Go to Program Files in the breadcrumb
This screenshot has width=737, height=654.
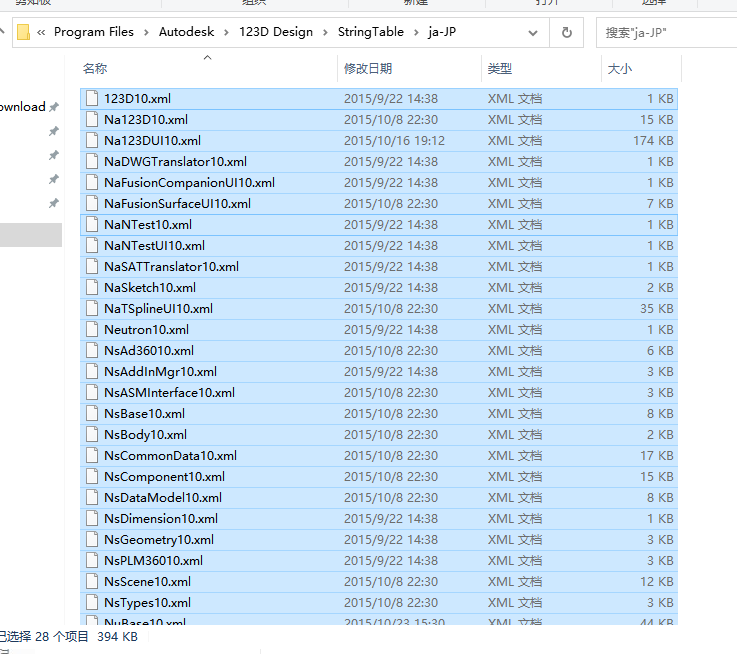click(94, 32)
